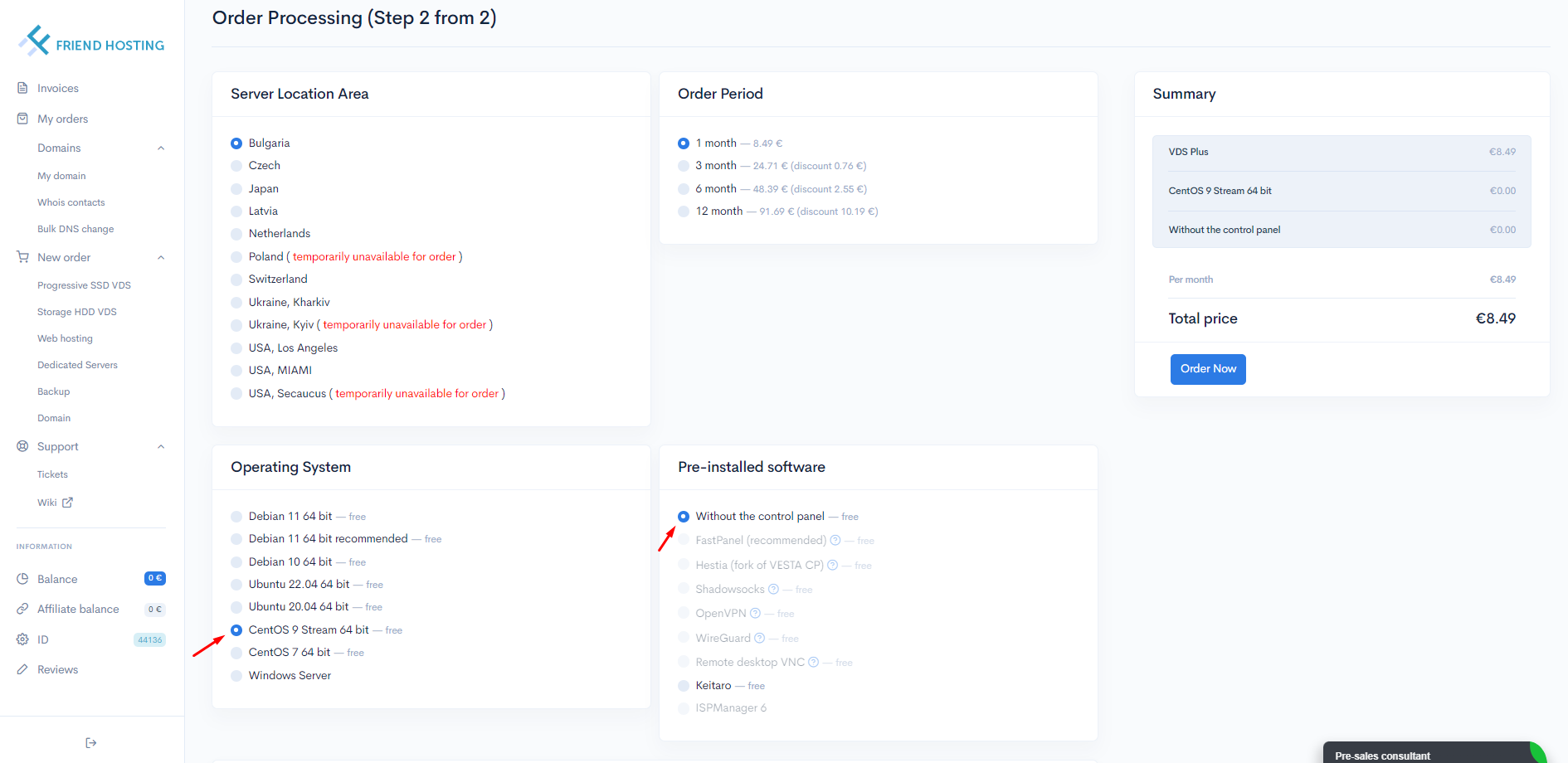Go to Web hosting menu item
The width and height of the screenshot is (1568, 763).
coord(65,338)
